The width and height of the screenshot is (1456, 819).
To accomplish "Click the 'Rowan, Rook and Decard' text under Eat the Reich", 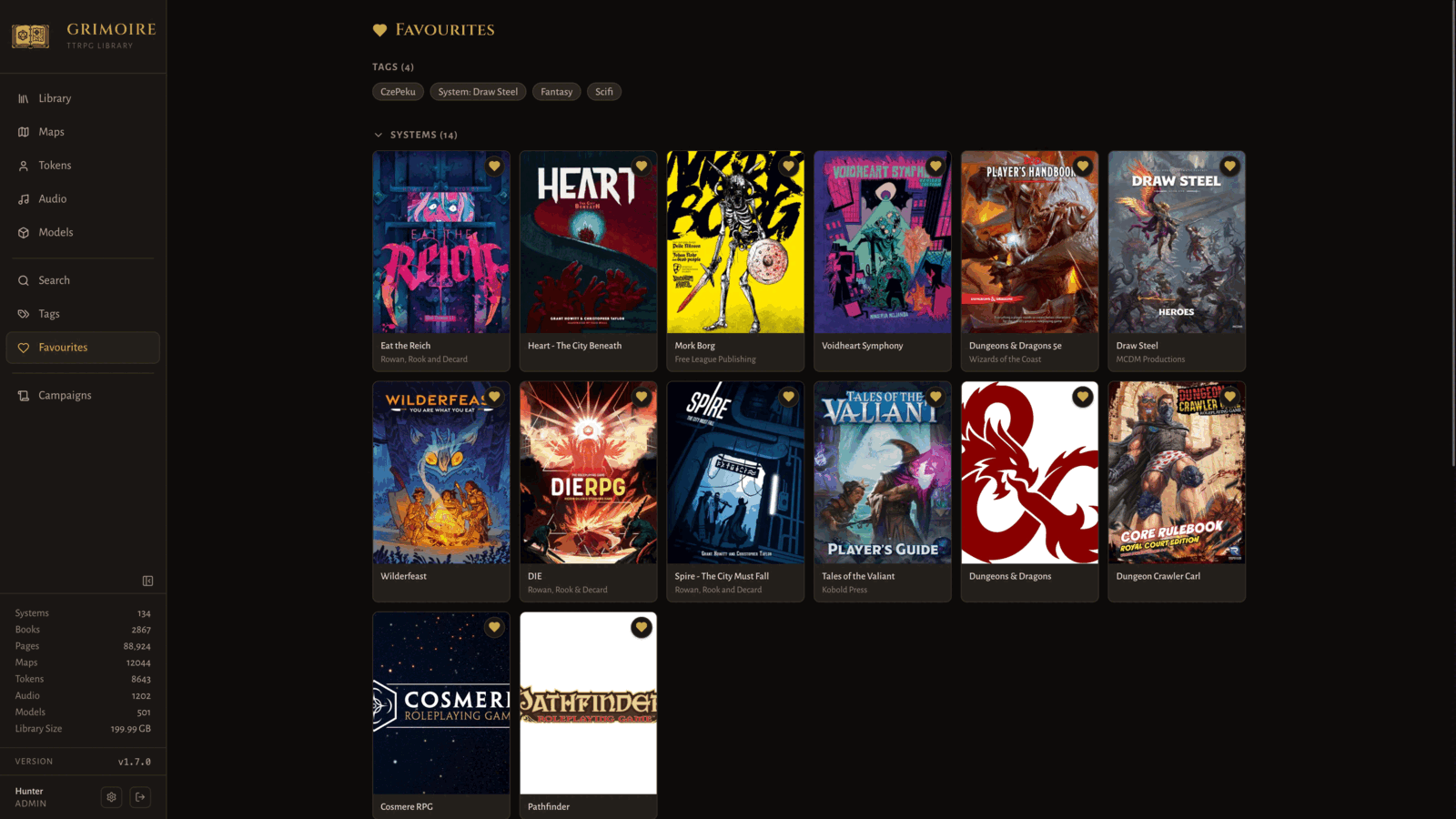I will click(x=424, y=359).
